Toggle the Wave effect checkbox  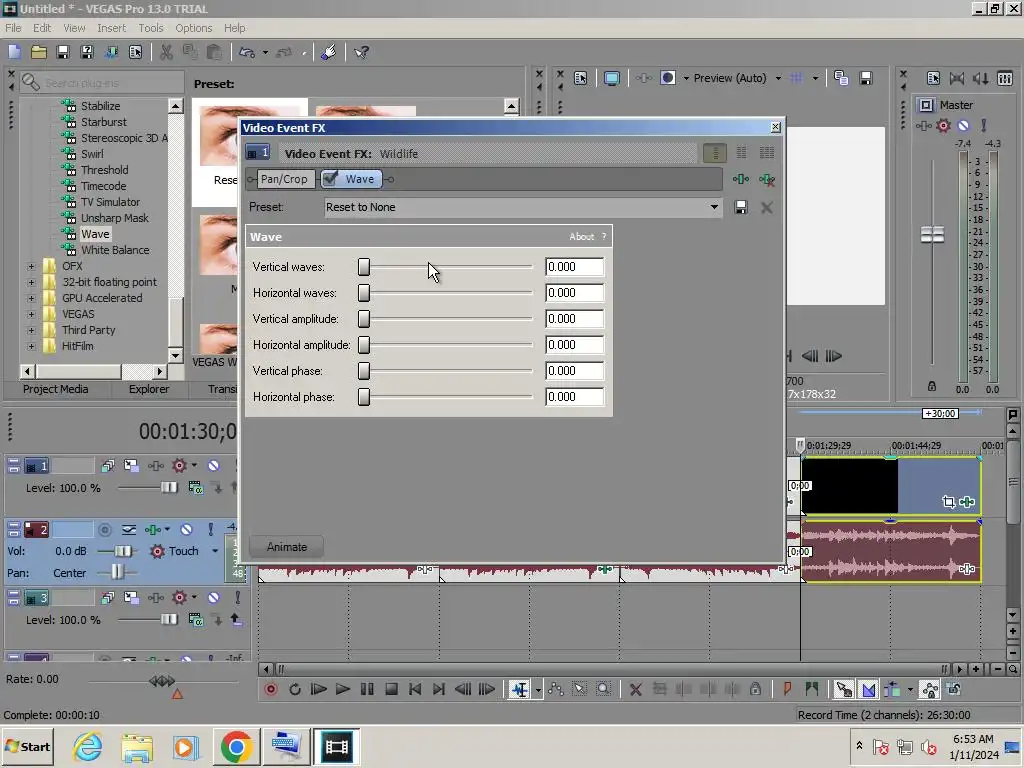click(330, 178)
